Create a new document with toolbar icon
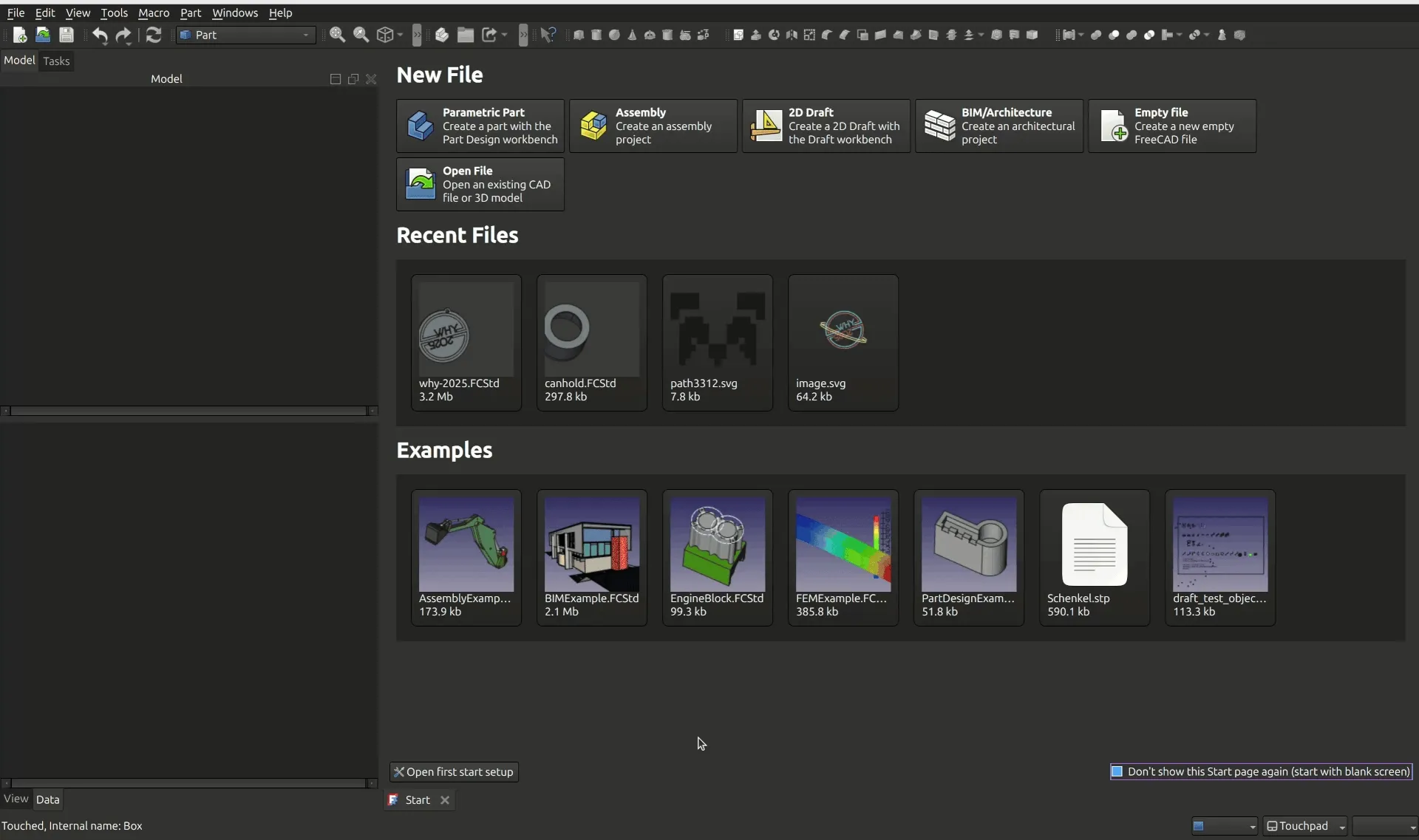The width and height of the screenshot is (1419, 840). (20, 35)
